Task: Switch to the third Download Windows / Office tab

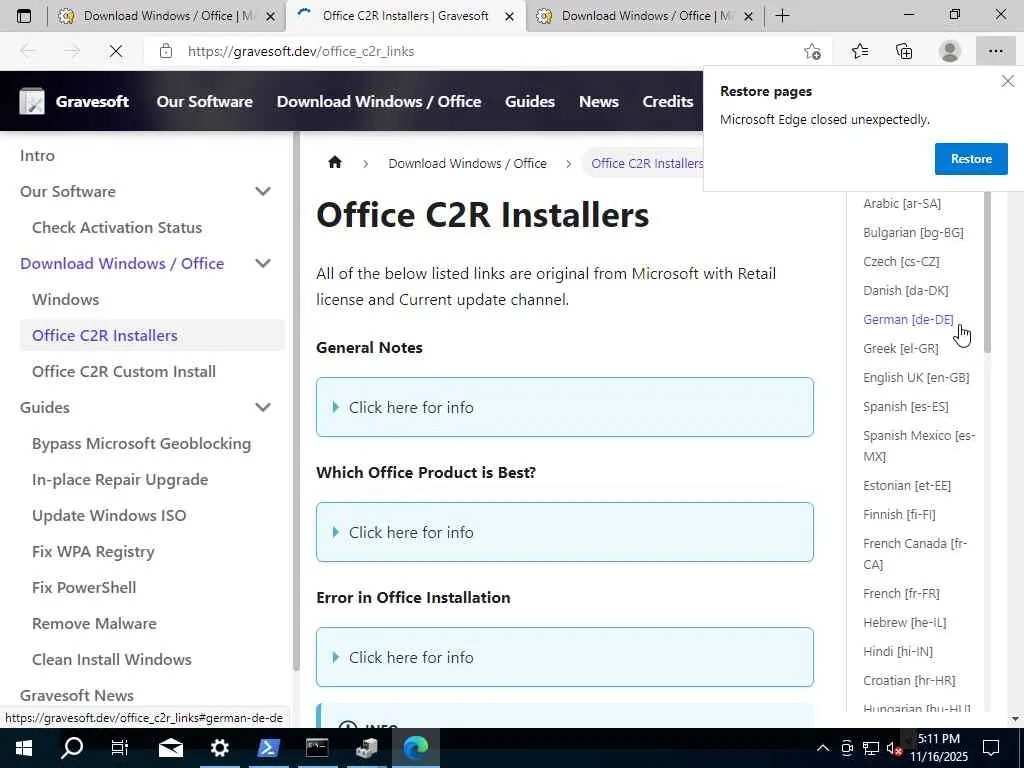Action: point(643,16)
